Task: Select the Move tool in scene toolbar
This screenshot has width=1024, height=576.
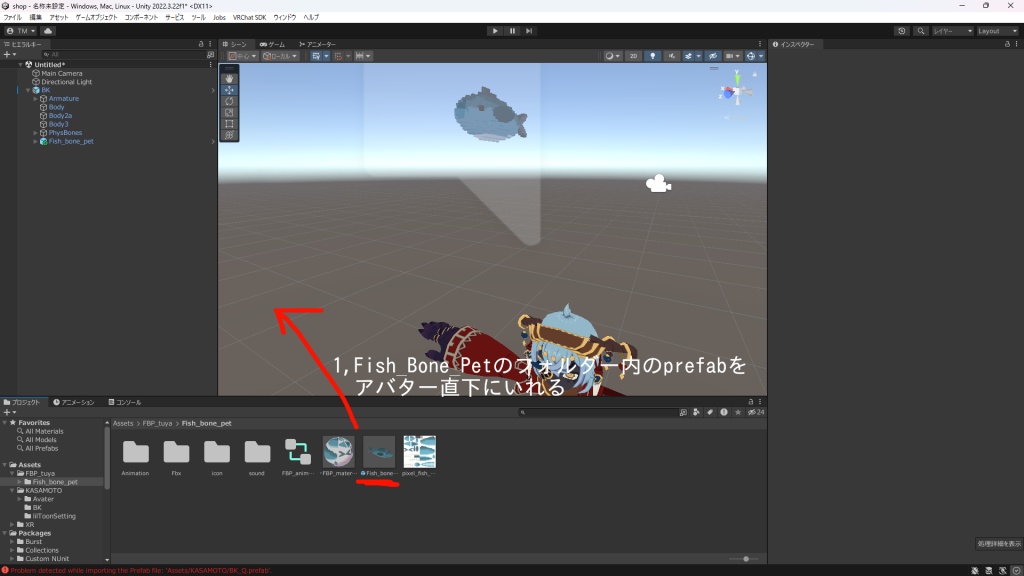Action: (x=229, y=90)
